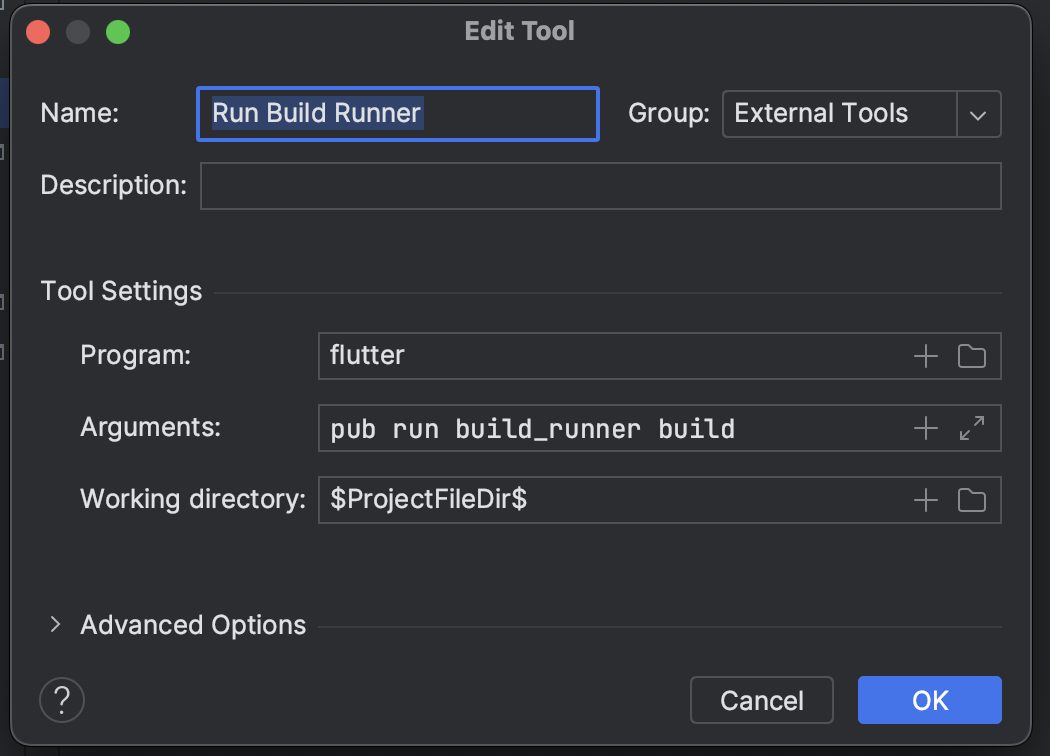Click the green zoom window button
This screenshot has height=756, width=1050.
coord(118,32)
